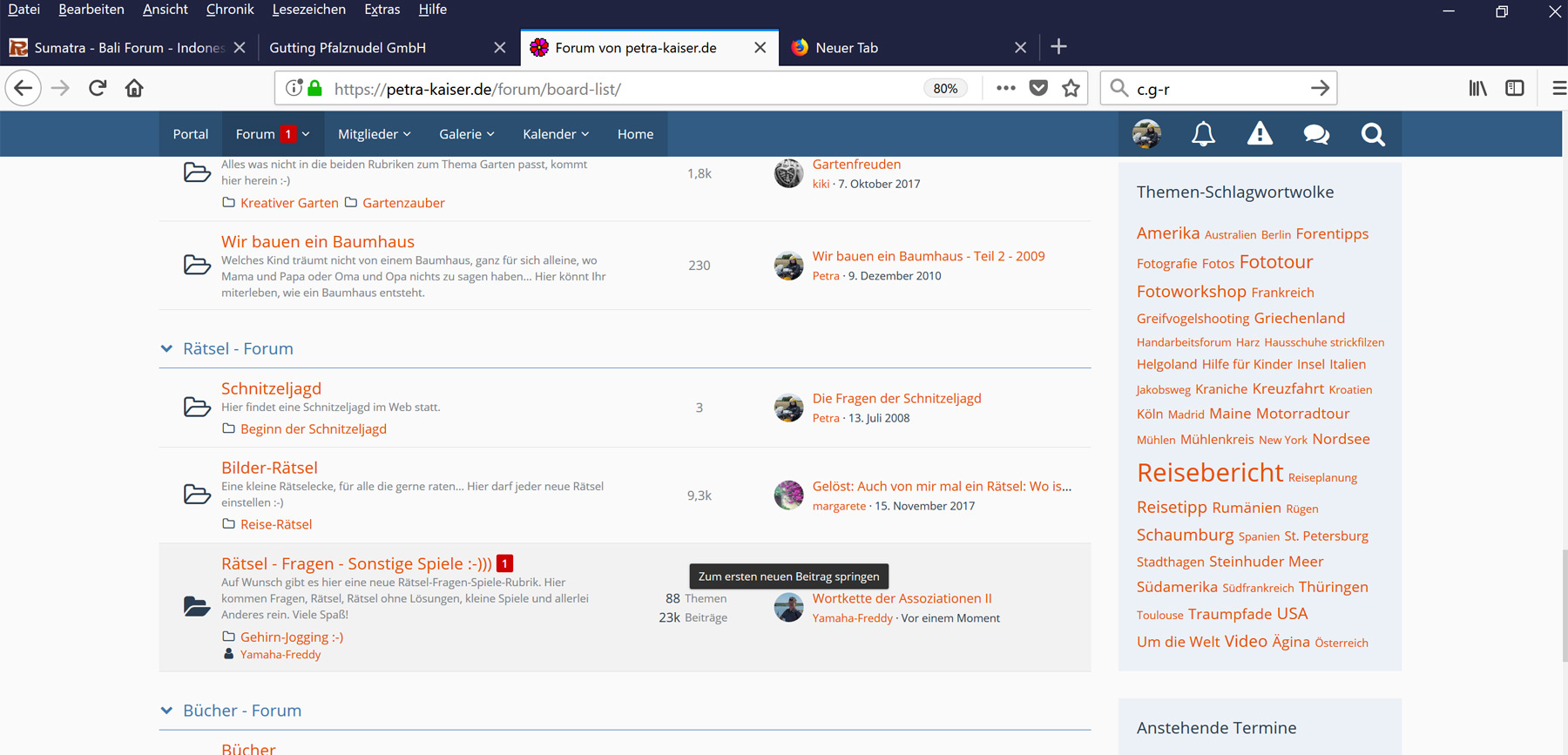Open the Galerie dropdown menu
This screenshot has width=1568, height=755.
[x=466, y=134]
